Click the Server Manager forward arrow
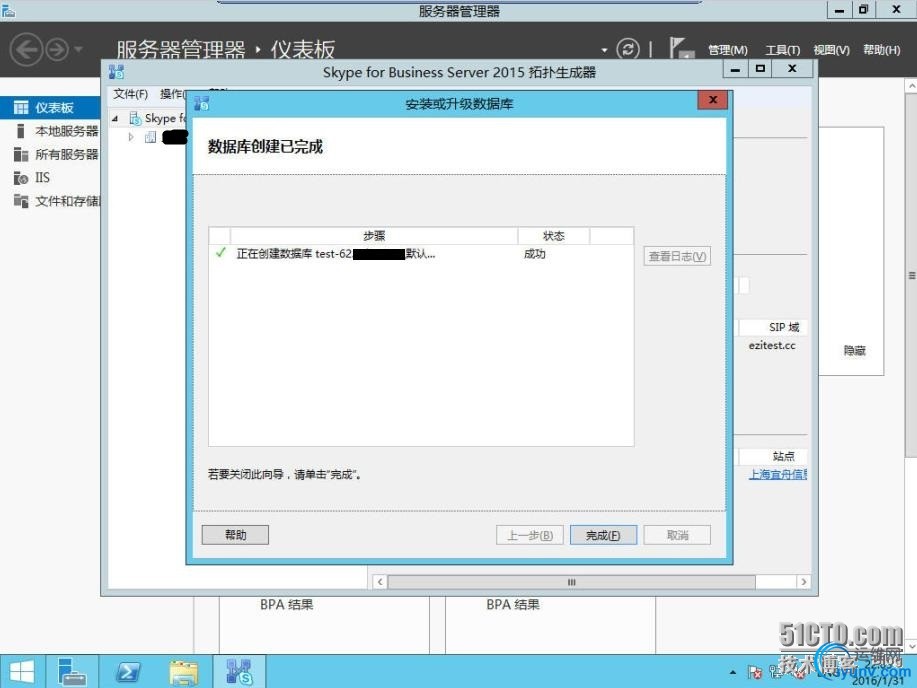 click(x=57, y=50)
